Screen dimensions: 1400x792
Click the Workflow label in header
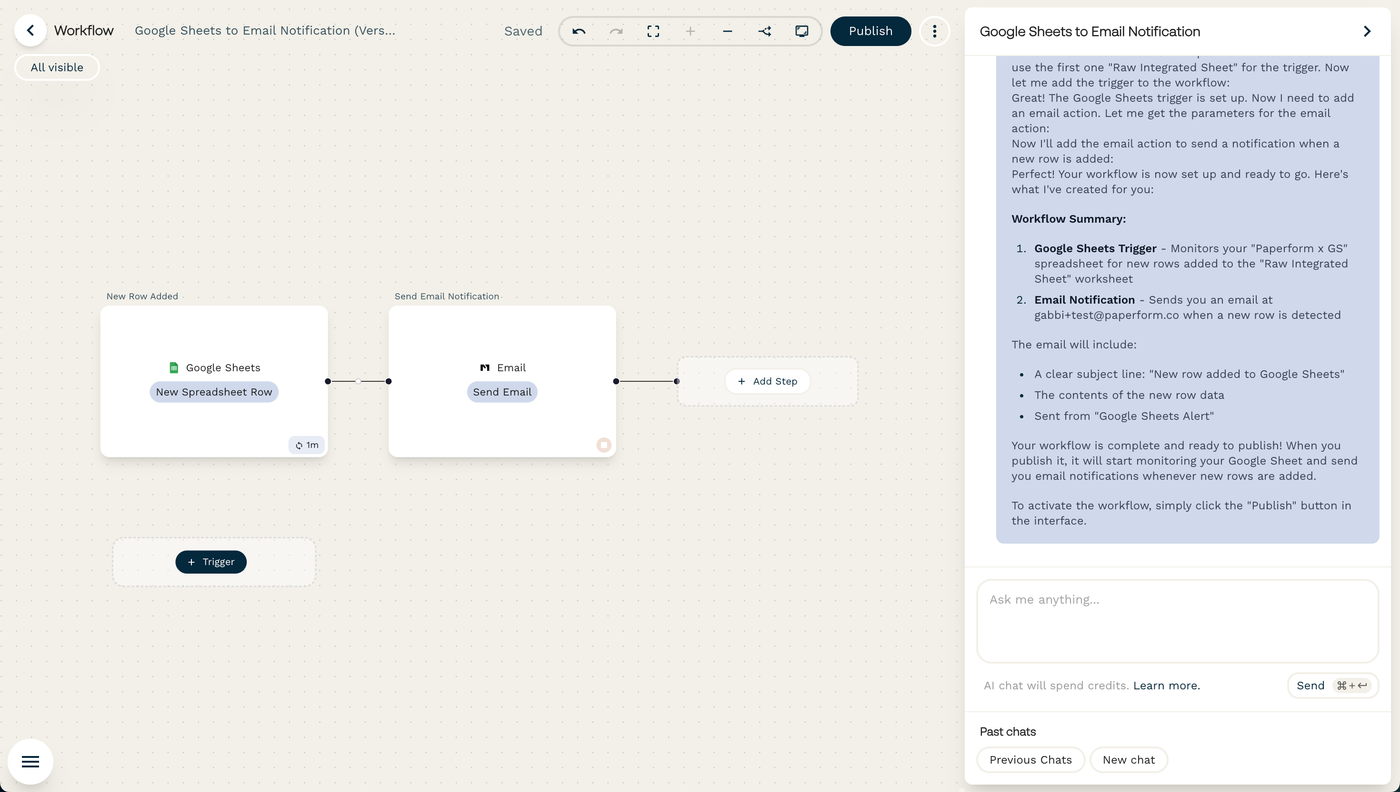point(84,31)
